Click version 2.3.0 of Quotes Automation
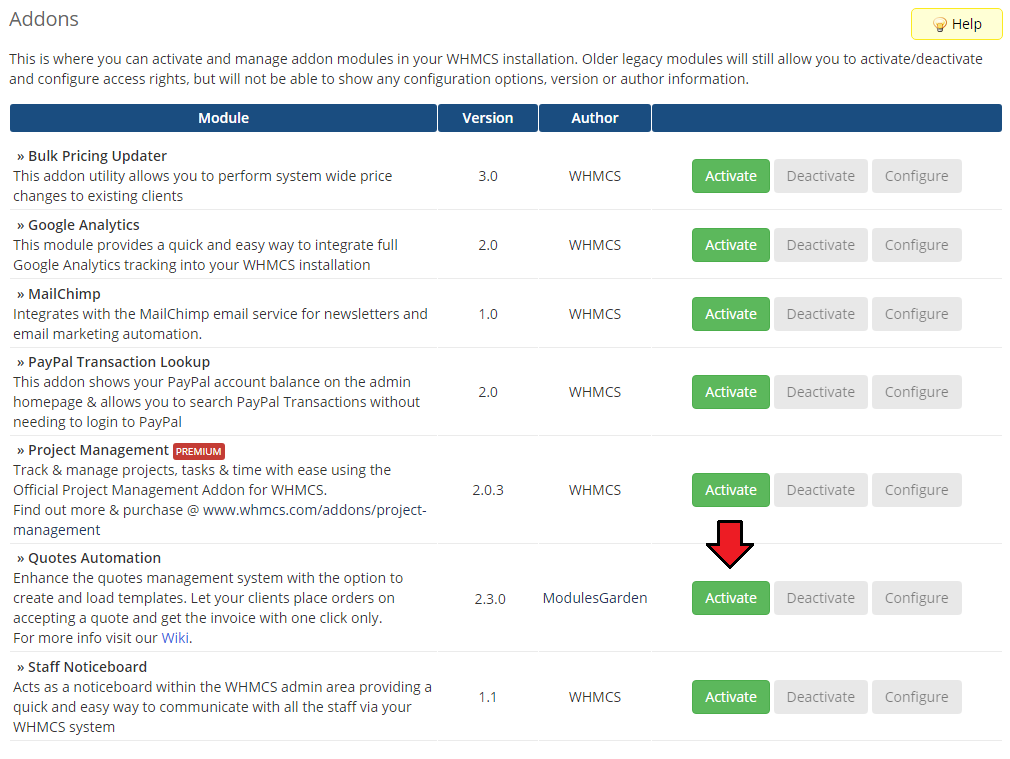 point(490,599)
